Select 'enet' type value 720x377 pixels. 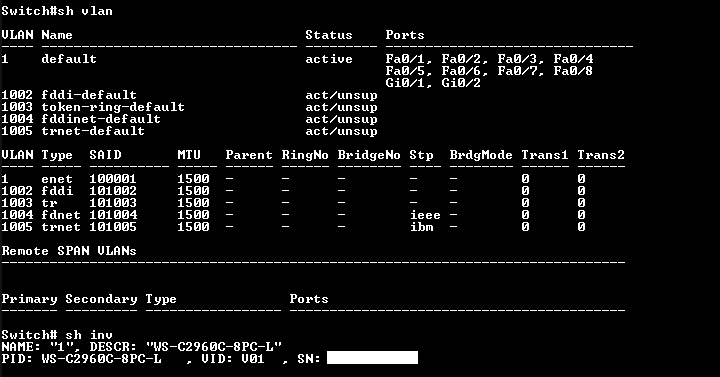57,179
